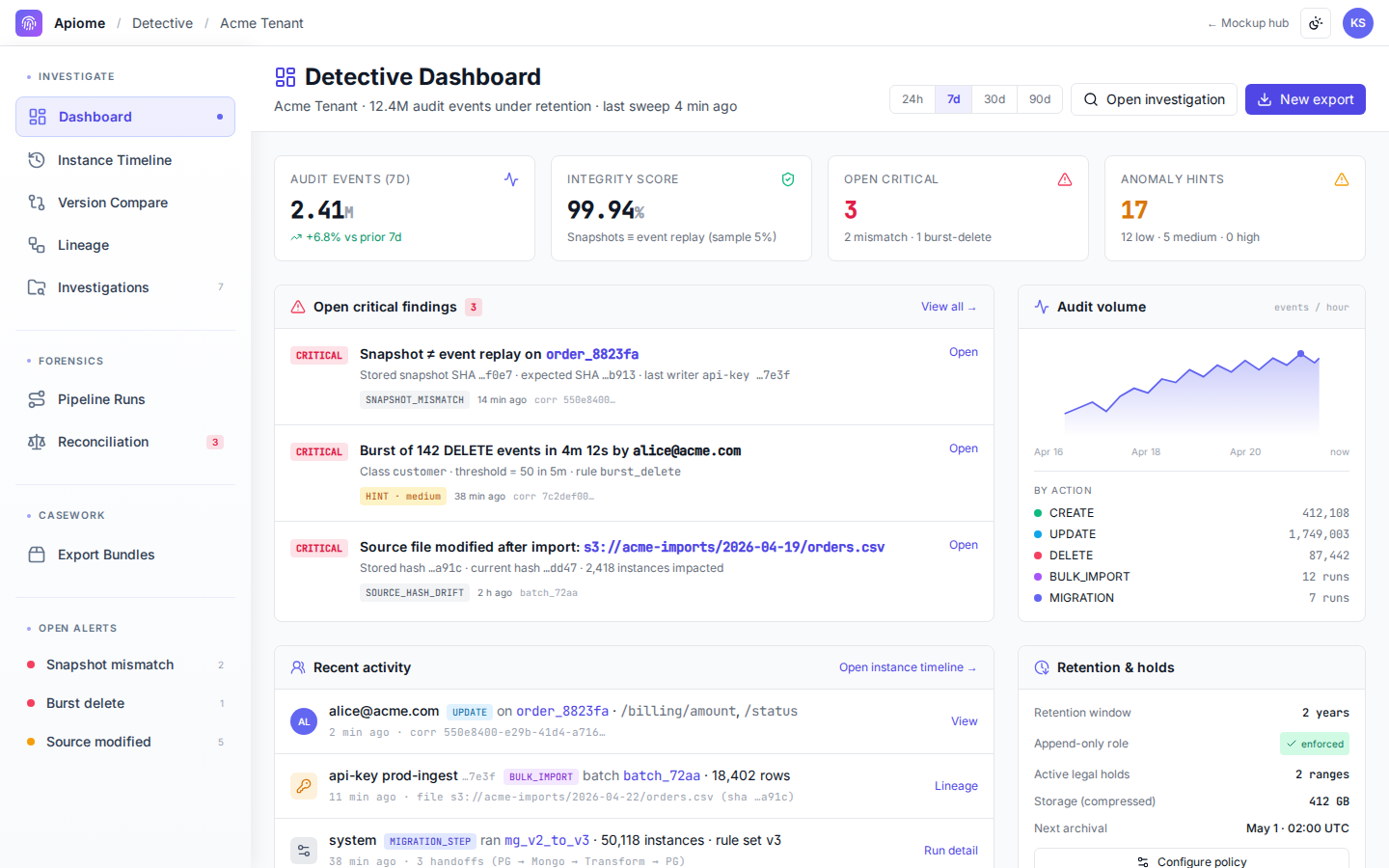Click Run detail link
The width and height of the screenshot is (1389, 868).
tap(951, 851)
